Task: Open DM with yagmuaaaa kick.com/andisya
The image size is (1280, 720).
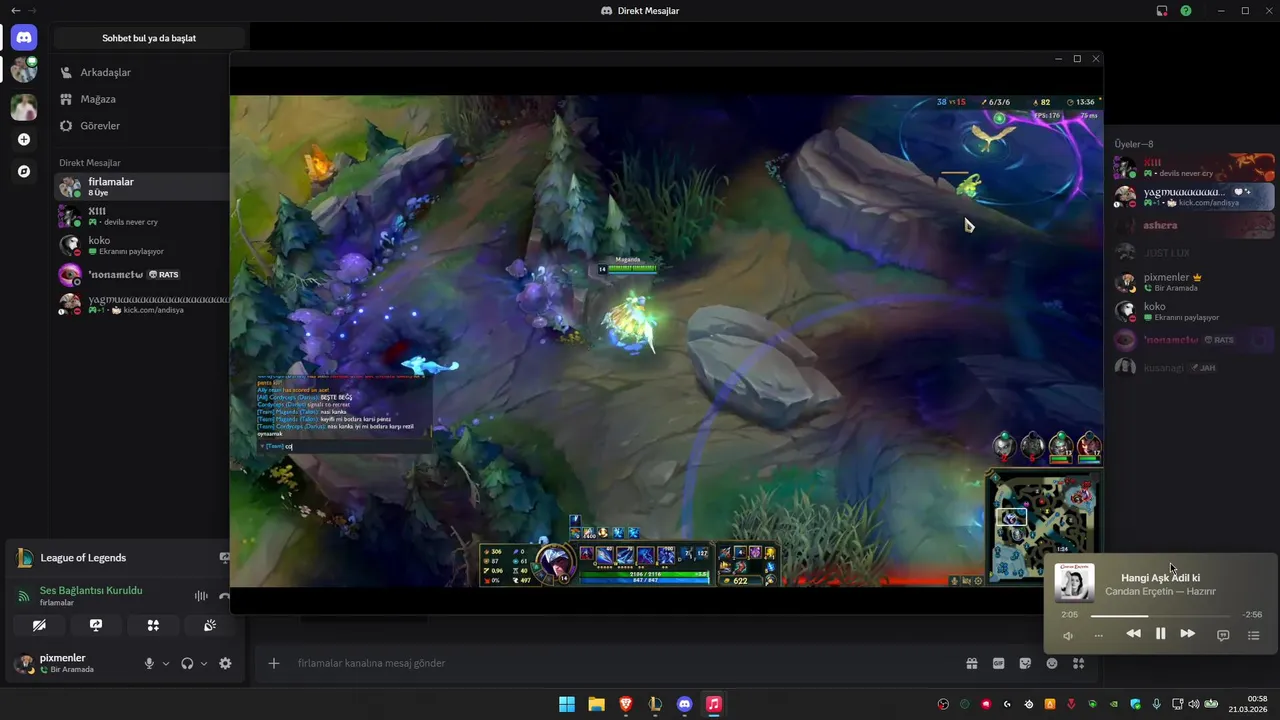Action: 142,304
